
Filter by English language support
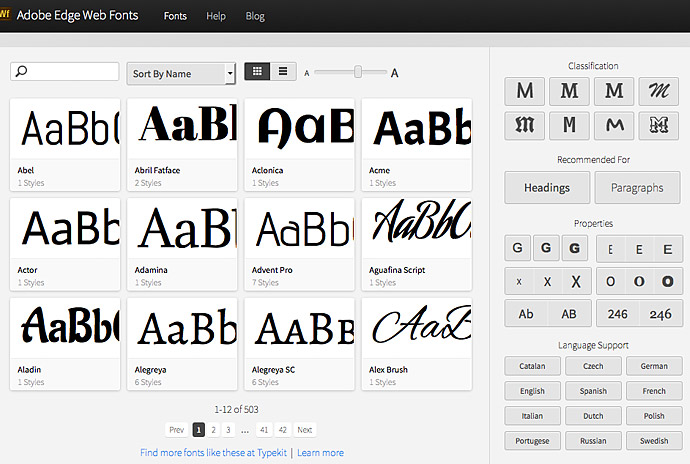[532, 391]
